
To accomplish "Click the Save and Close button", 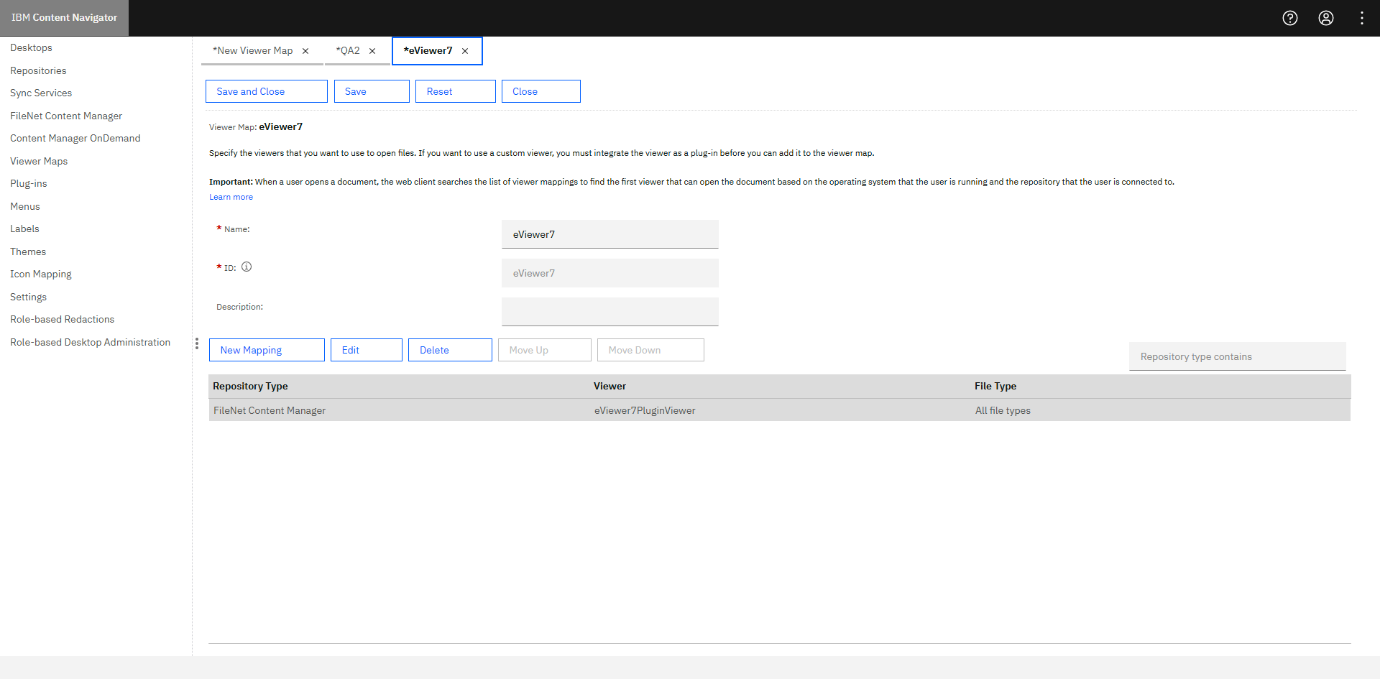I will coord(266,92).
